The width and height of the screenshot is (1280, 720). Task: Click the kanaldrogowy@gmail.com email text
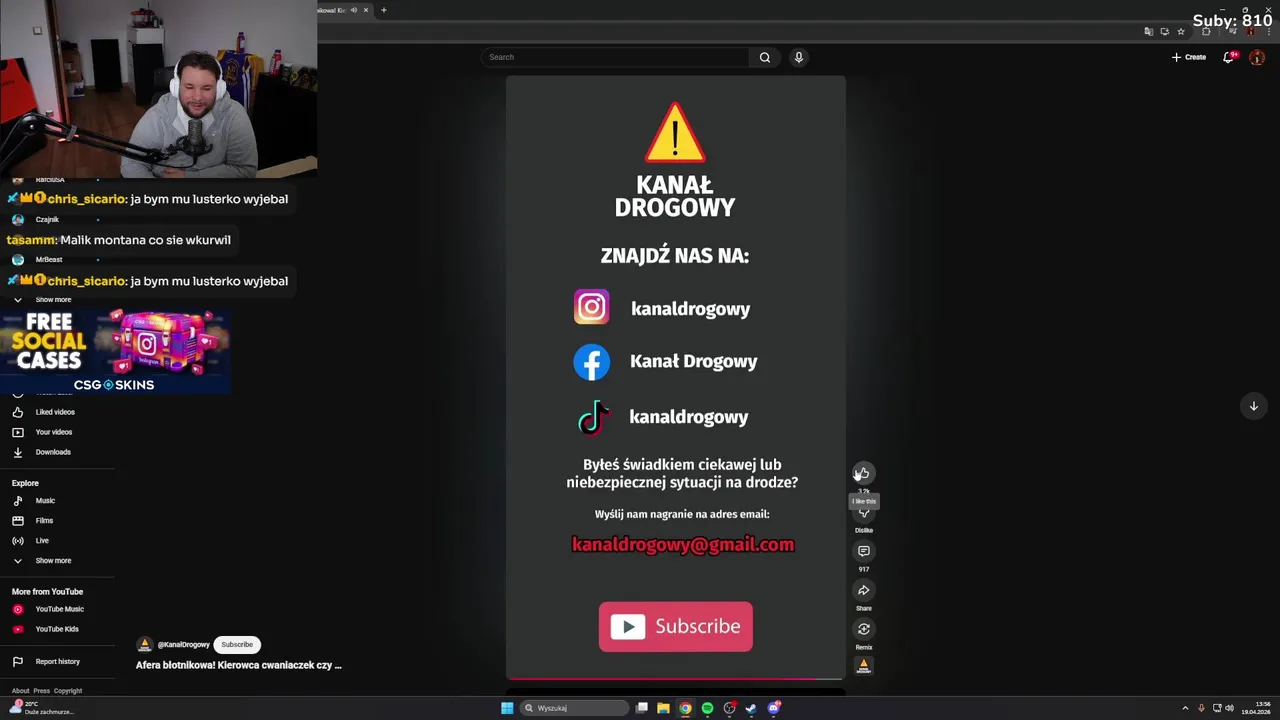(683, 545)
